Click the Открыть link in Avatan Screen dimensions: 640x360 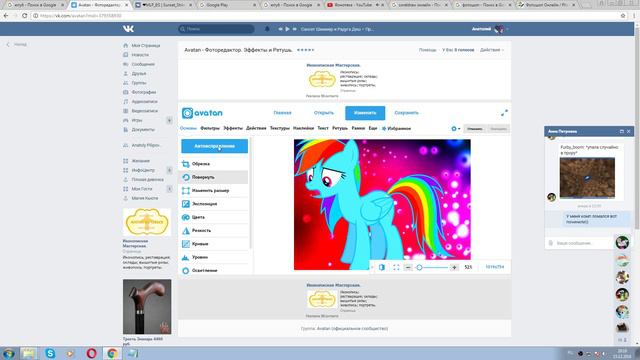coord(324,113)
